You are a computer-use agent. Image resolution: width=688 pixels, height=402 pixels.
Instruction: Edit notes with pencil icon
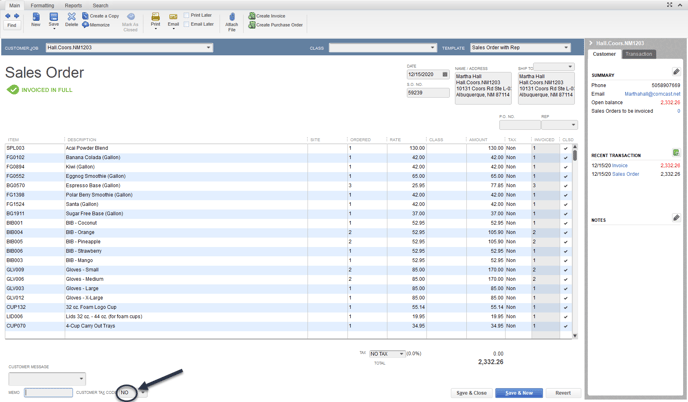point(676,218)
